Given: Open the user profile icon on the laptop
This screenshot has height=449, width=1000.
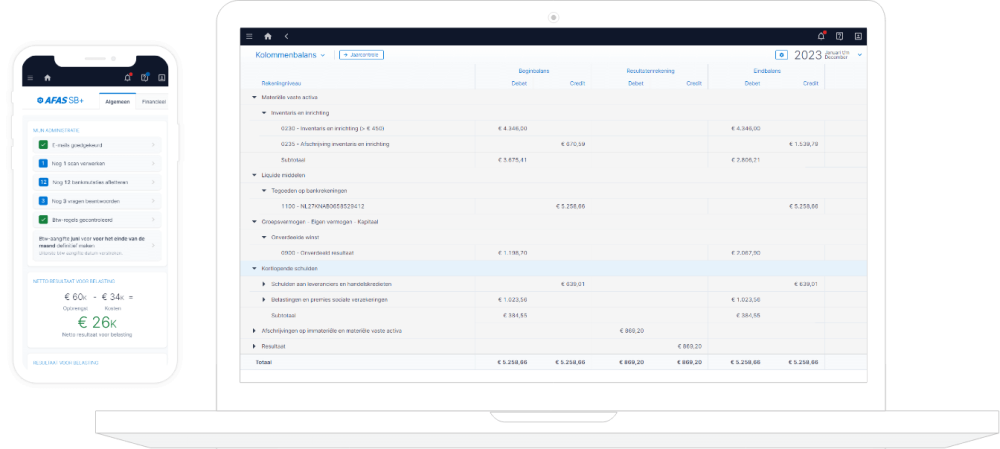Looking at the screenshot, I should [858, 36].
